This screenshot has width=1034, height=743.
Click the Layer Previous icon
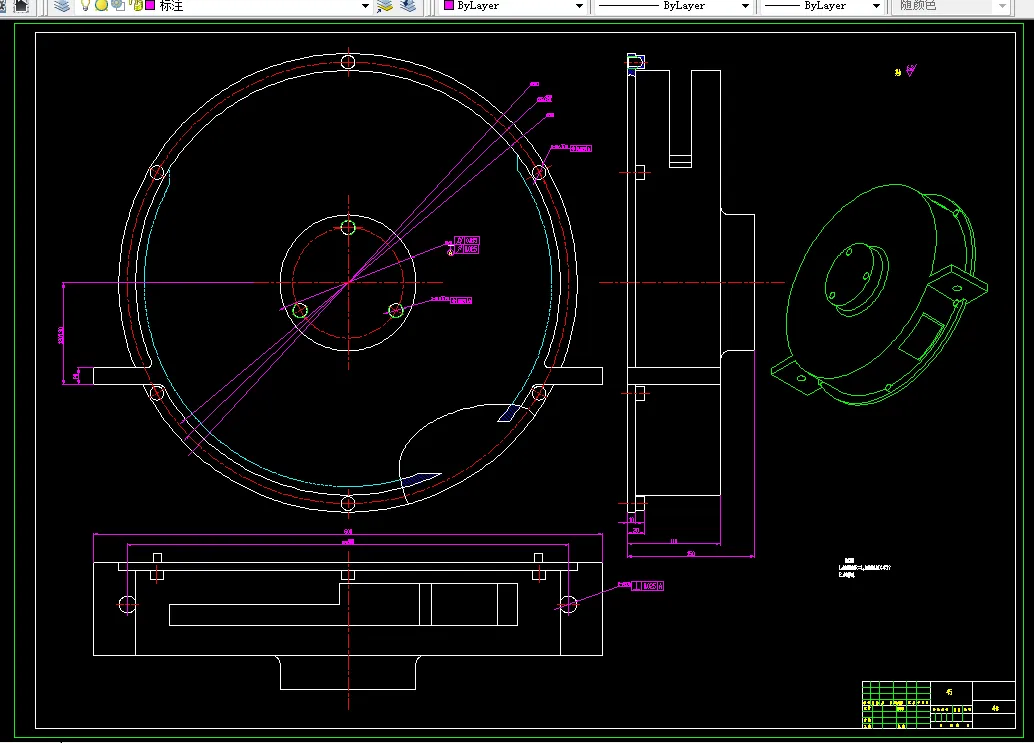pos(408,6)
